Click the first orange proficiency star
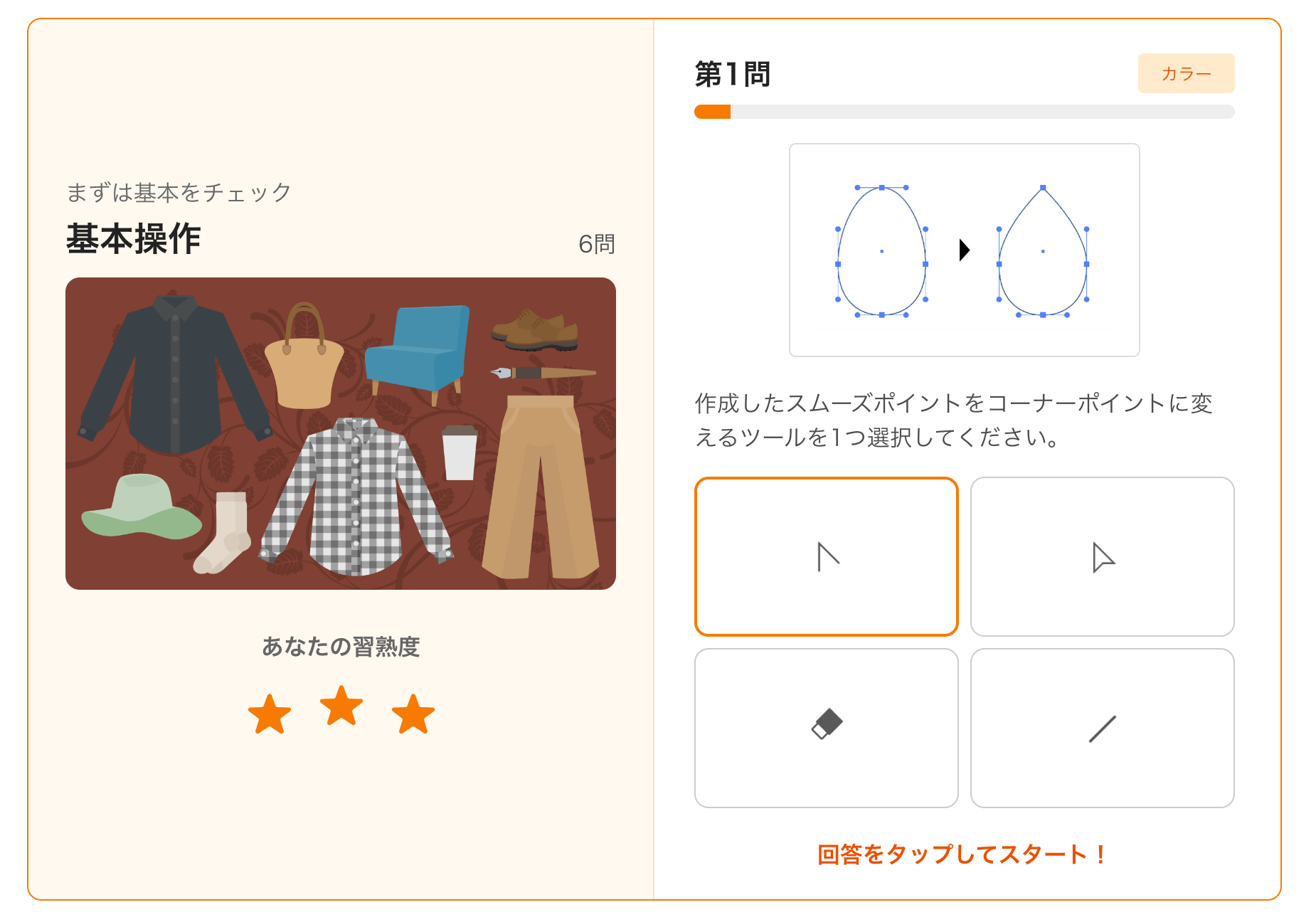The width and height of the screenshot is (1316, 922). 270,714
